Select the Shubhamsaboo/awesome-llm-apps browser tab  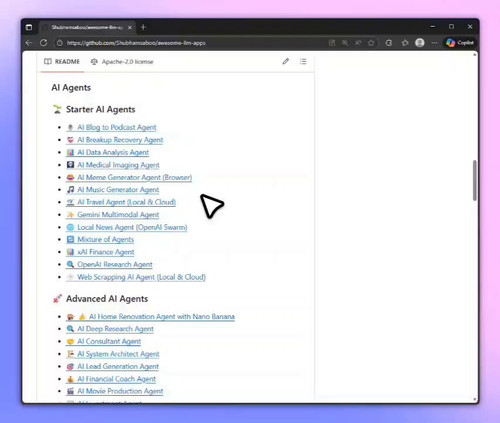87,27
